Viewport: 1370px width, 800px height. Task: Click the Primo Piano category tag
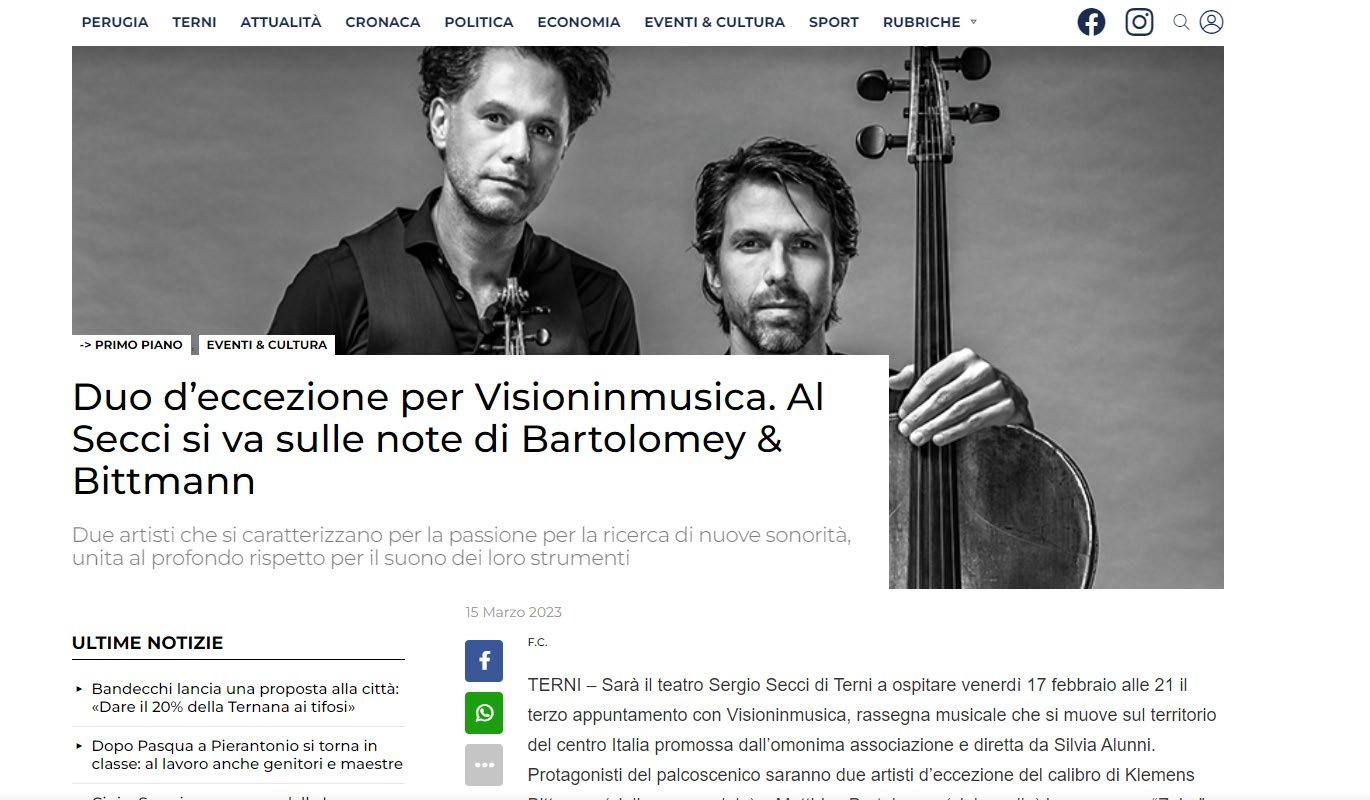coord(131,345)
